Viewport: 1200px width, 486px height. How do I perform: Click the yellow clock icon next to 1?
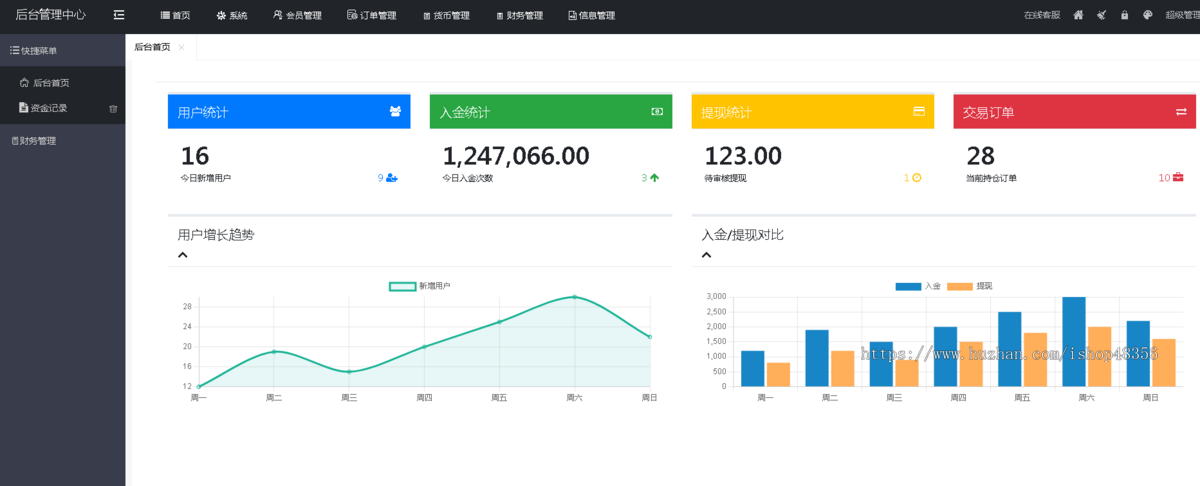pyautogui.click(x=917, y=178)
